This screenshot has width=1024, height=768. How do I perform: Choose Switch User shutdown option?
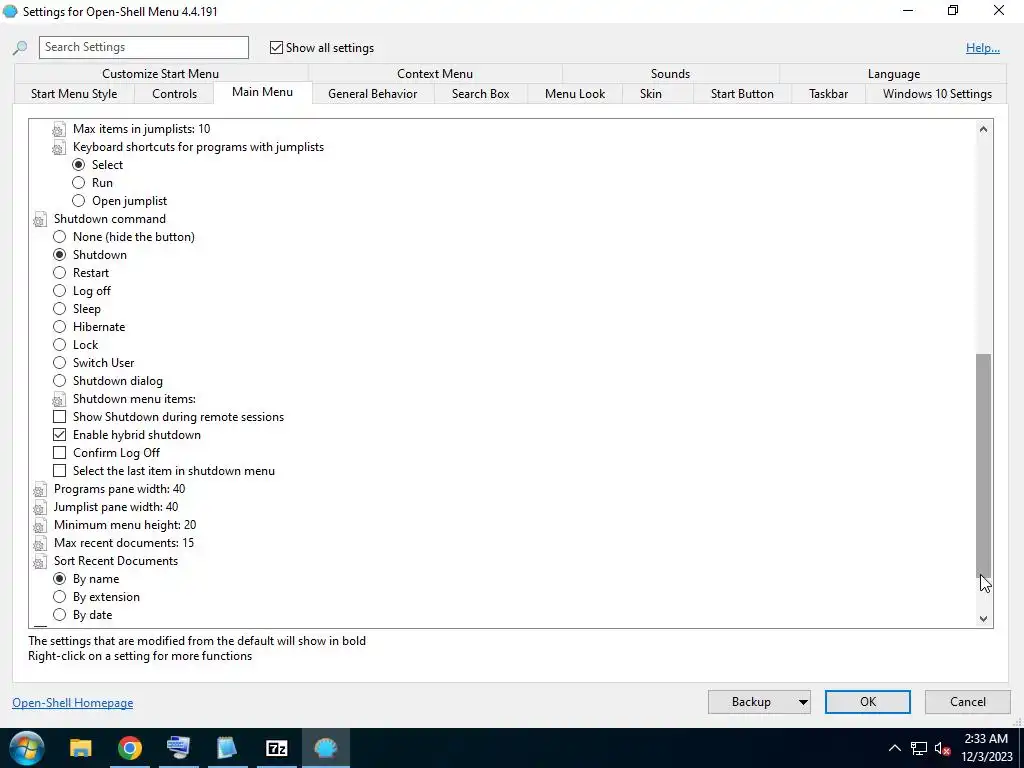pyautogui.click(x=59, y=363)
